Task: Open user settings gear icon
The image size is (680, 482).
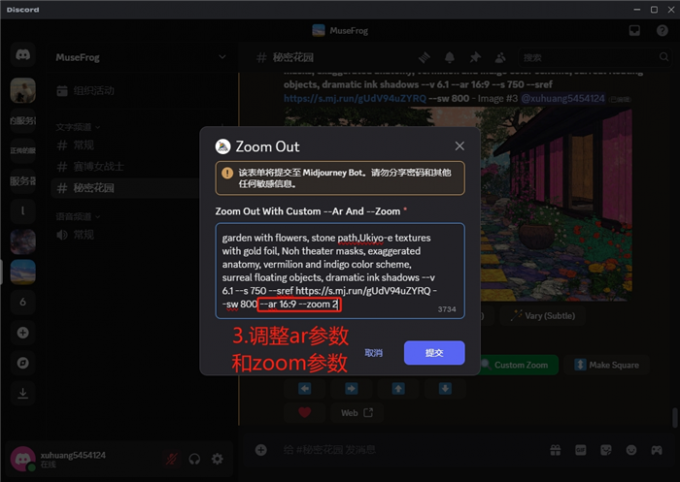Action: pyautogui.click(x=217, y=459)
